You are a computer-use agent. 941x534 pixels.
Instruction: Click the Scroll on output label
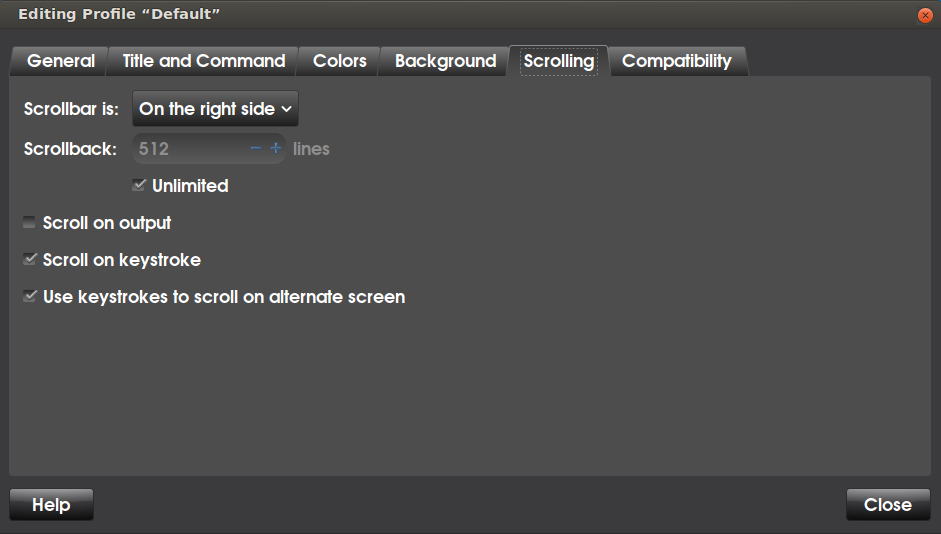pyautogui.click(x=107, y=223)
